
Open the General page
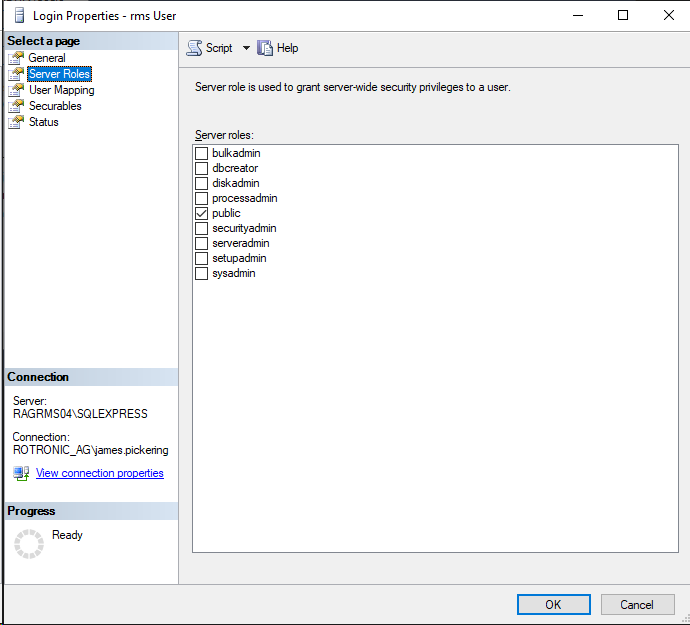[x=47, y=58]
